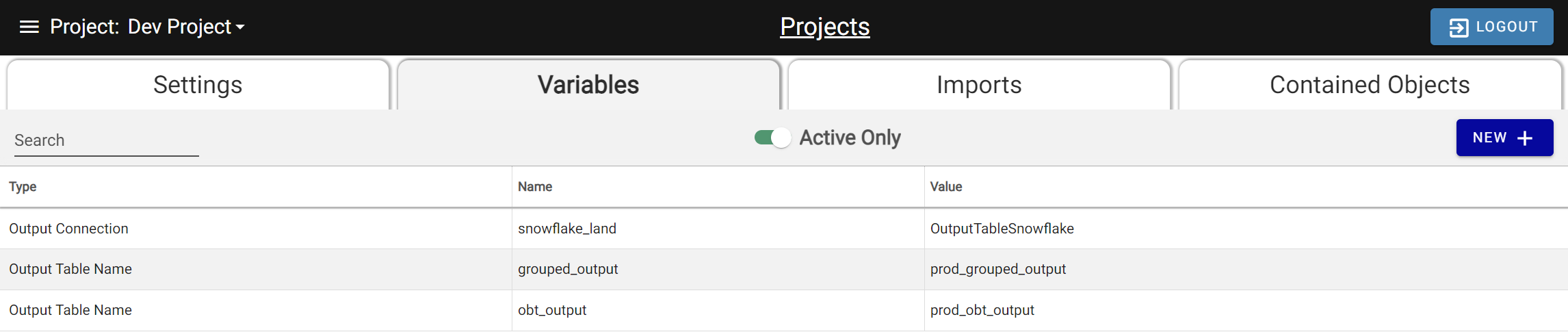Viewport: 1568px width, 332px height.
Task: Click the logout arrow icon
Action: tap(1459, 27)
